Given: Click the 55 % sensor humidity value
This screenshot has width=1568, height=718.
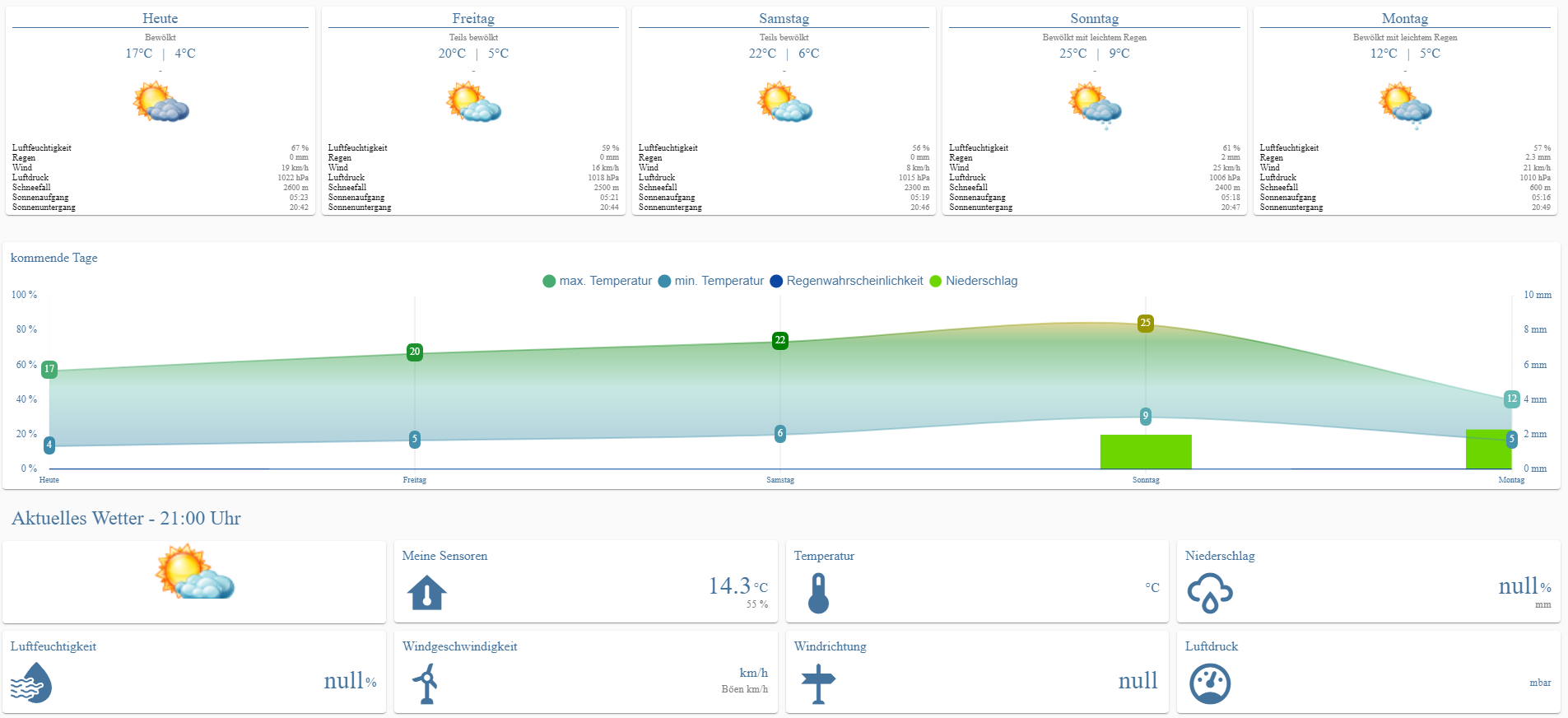Looking at the screenshot, I should click(x=757, y=604).
